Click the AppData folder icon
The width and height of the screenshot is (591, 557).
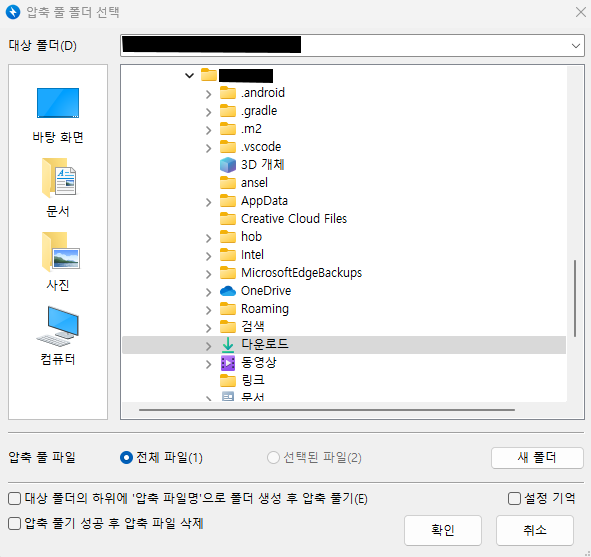point(228,200)
